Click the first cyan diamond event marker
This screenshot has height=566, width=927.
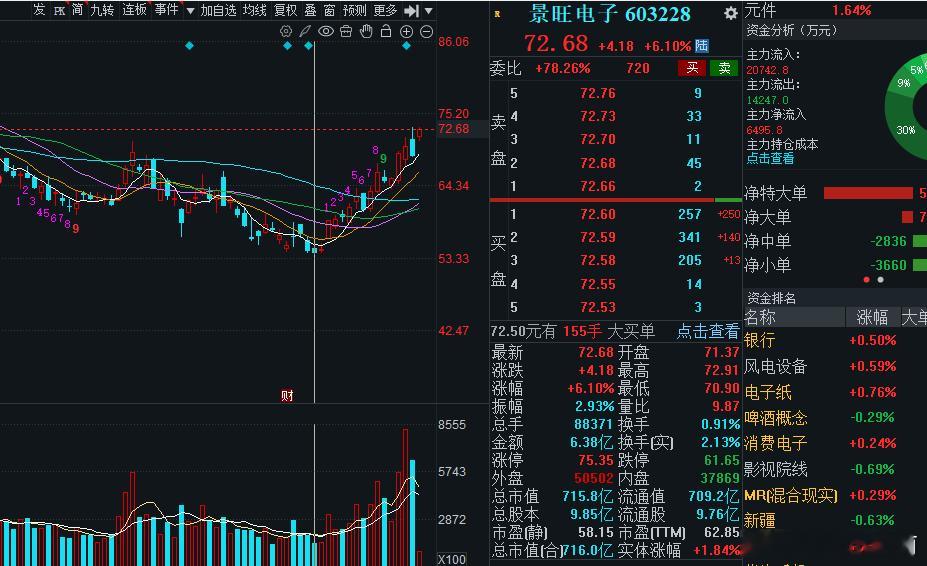tap(189, 46)
